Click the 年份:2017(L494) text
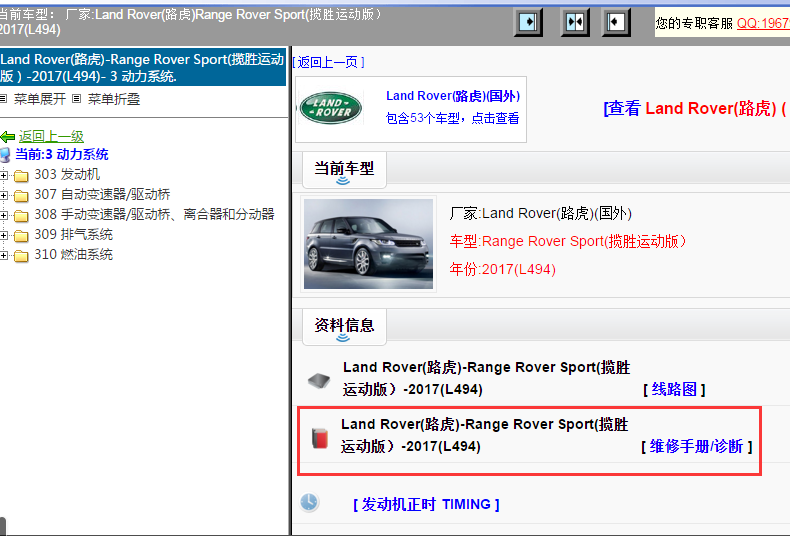This screenshot has width=790, height=536. pyautogui.click(x=503, y=270)
